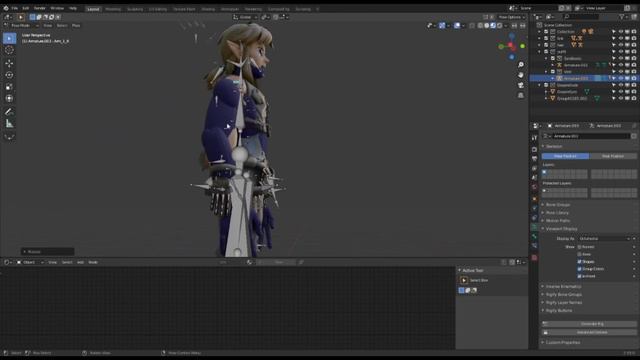Toggle visibility eye for Collection row

click(x=620, y=31)
